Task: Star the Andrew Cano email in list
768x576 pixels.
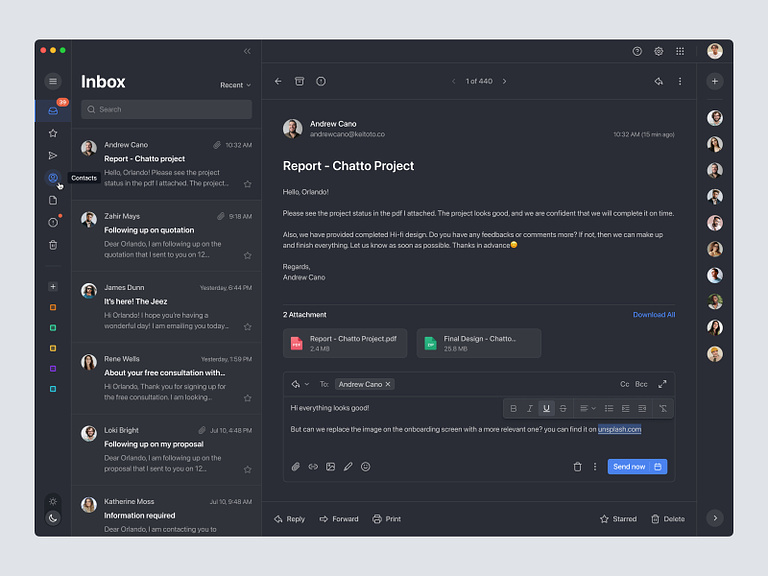Action: click(x=247, y=184)
